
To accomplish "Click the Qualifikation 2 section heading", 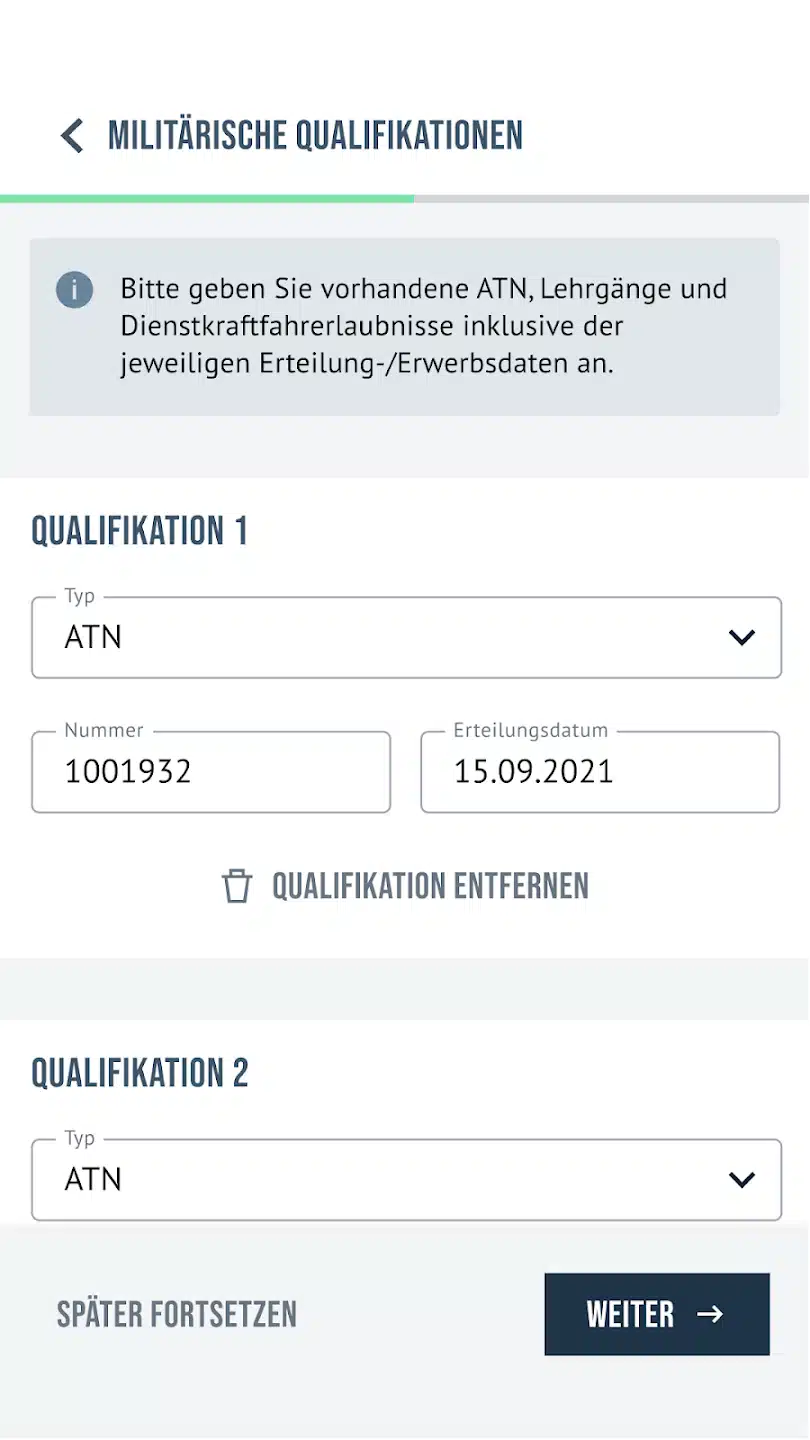I will [140, 1073].
